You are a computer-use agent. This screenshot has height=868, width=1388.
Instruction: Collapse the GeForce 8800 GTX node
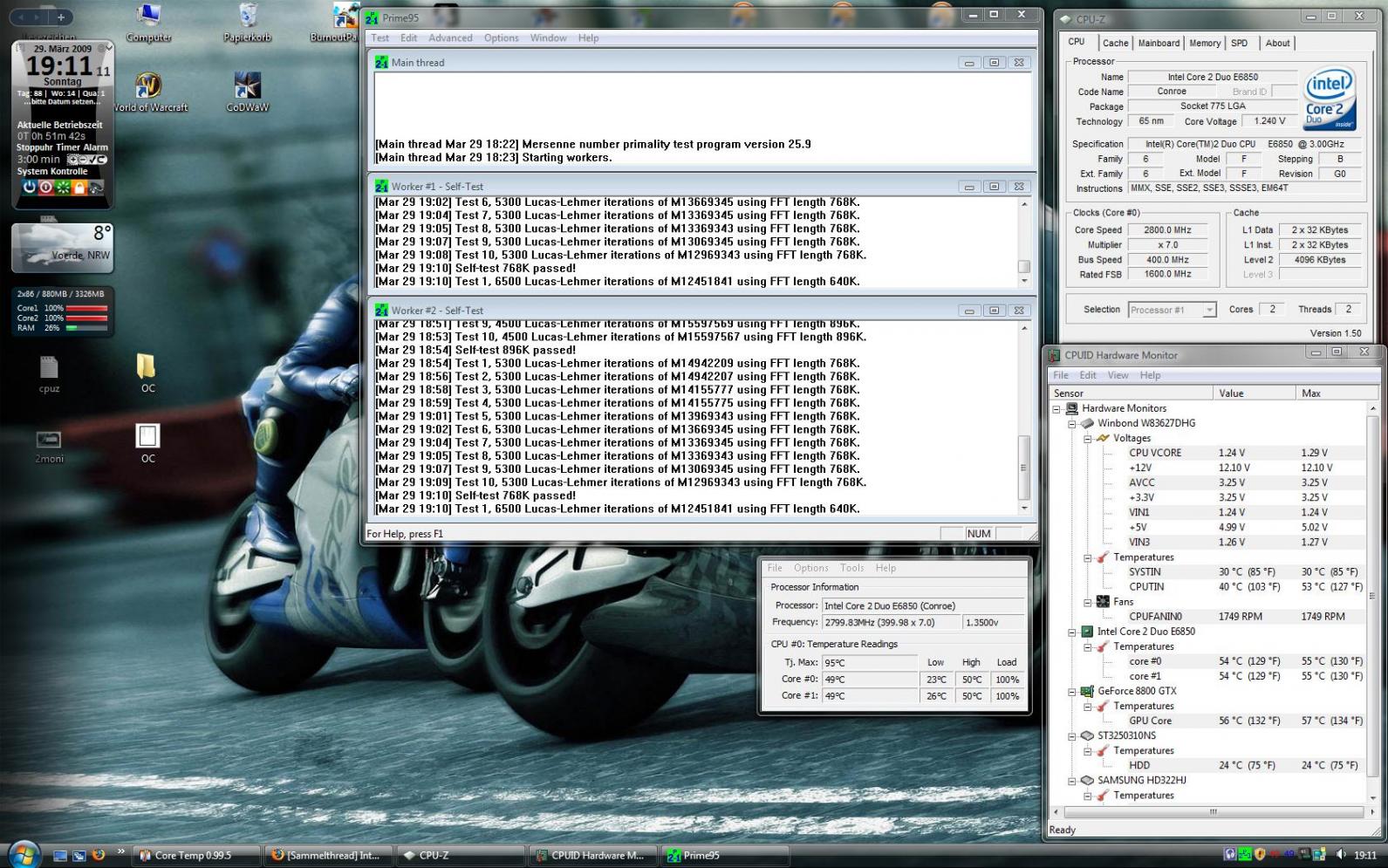click(x=1072, y=691)
